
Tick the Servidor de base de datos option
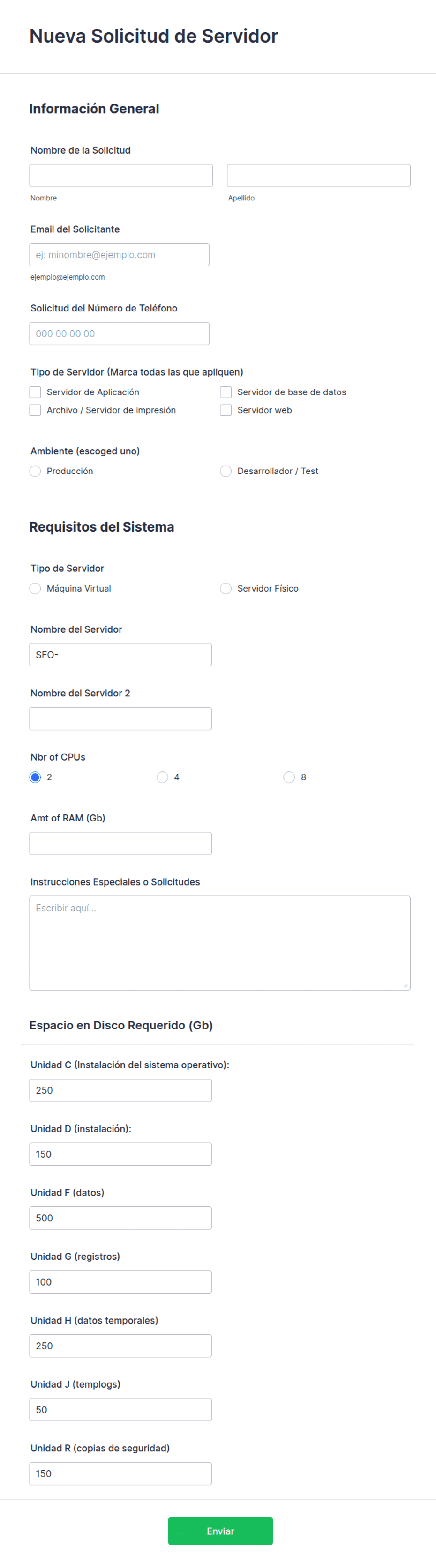(226, 392)
